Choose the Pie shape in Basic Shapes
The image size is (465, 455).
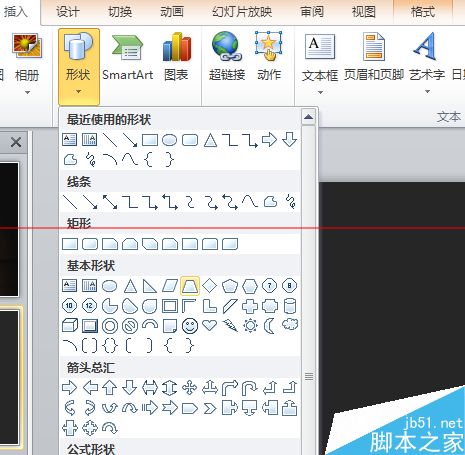pos(110,306)
